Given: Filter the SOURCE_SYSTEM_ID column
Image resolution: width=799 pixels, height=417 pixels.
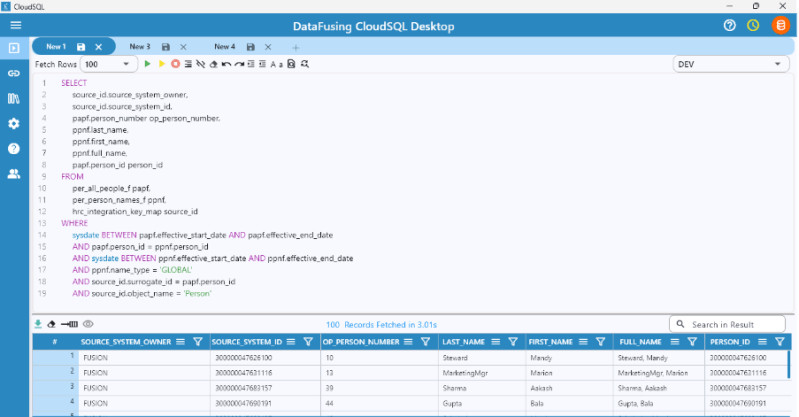Looking at the screenshot, I should pos(308,342).
